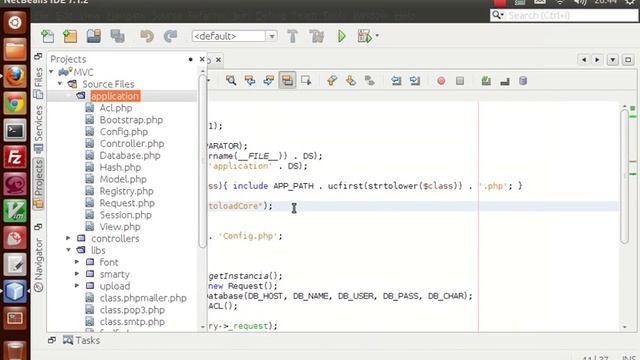Click the Debug Project toolbar icon
Image resolution: width=640 pixels, height=360 pixels.
pos(364,36)
